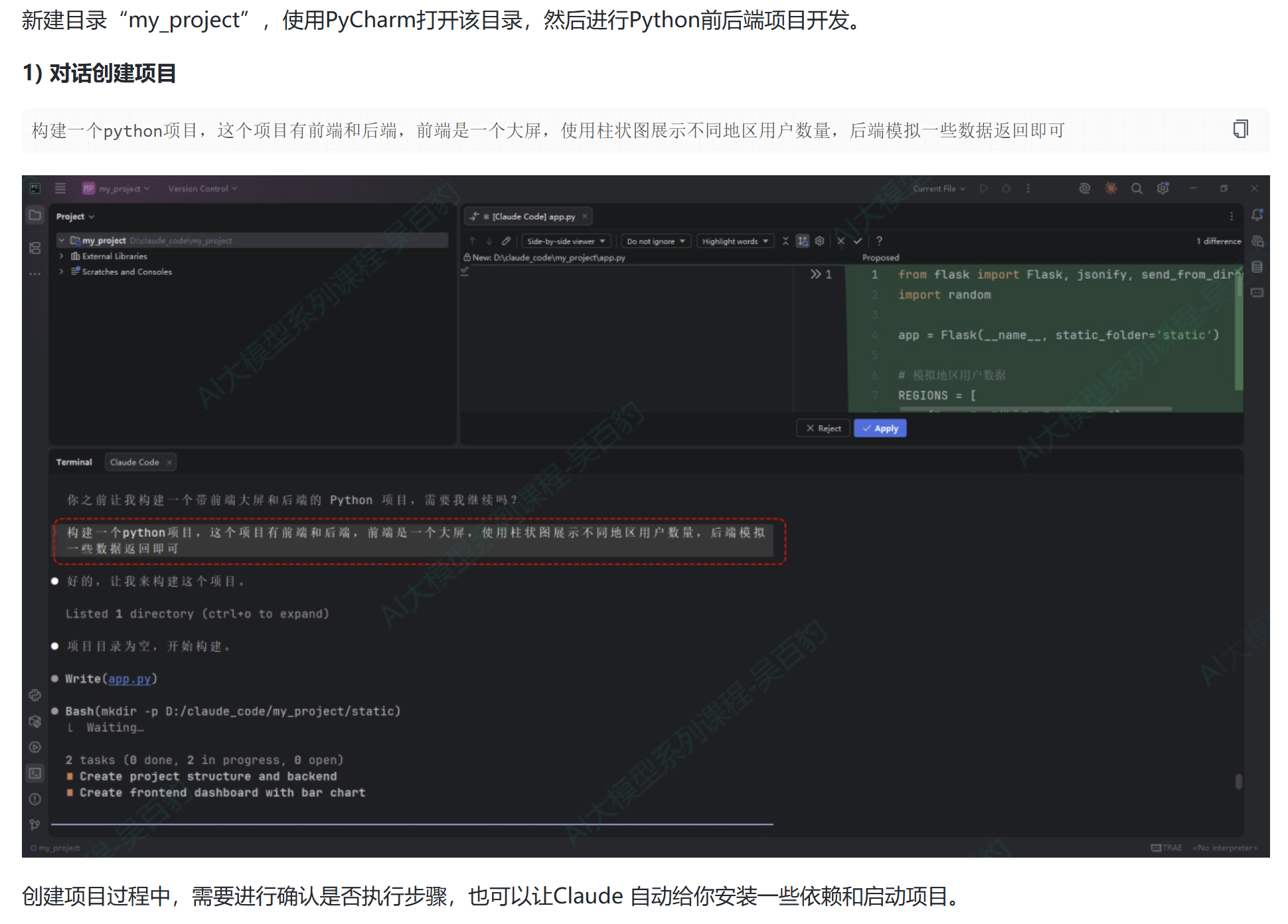1288x924 pixels.
Task: Open Notifications bell icon
Action: click(1257, 215)
